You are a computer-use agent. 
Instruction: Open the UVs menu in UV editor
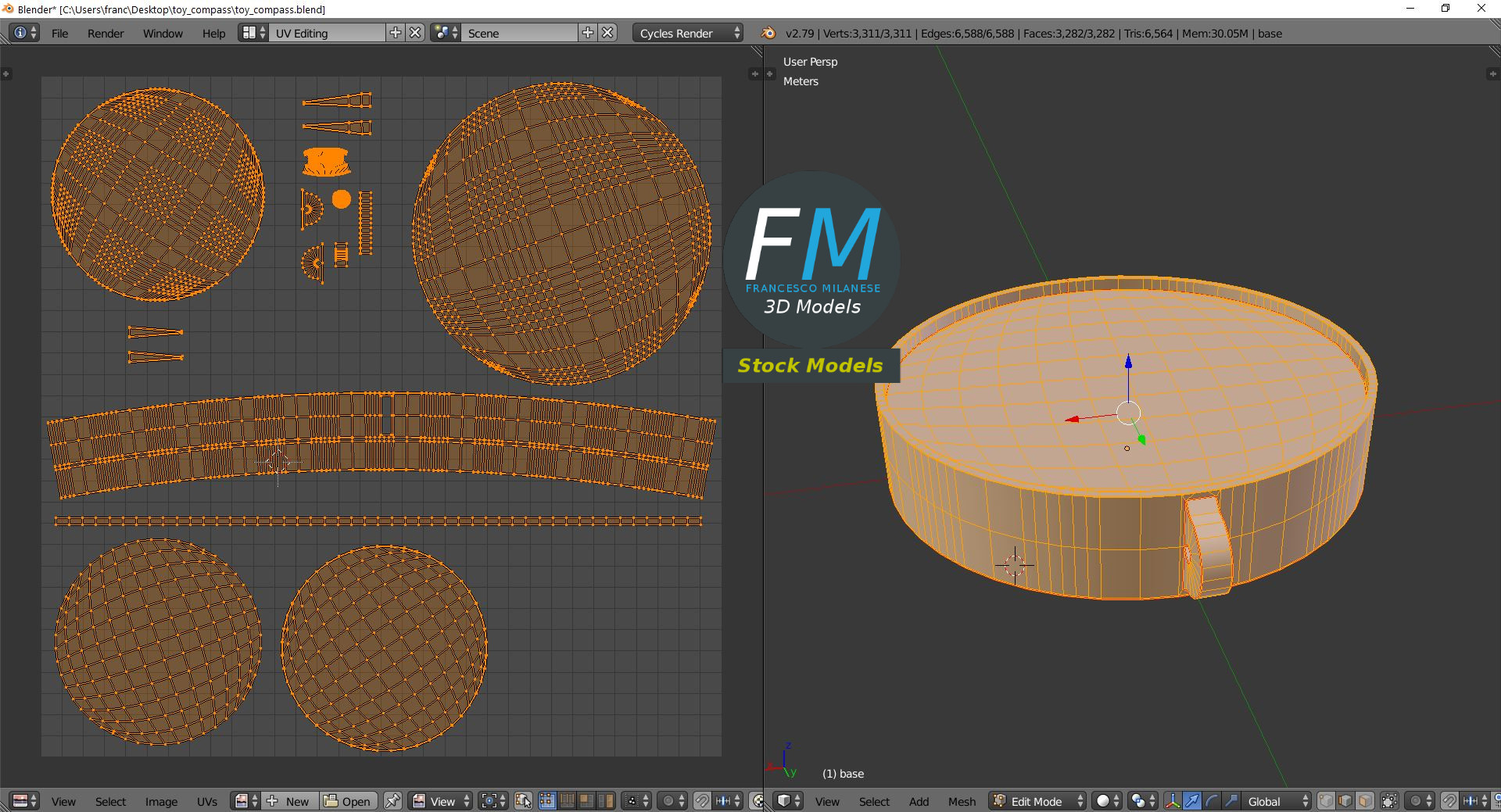tap(207, 802)
